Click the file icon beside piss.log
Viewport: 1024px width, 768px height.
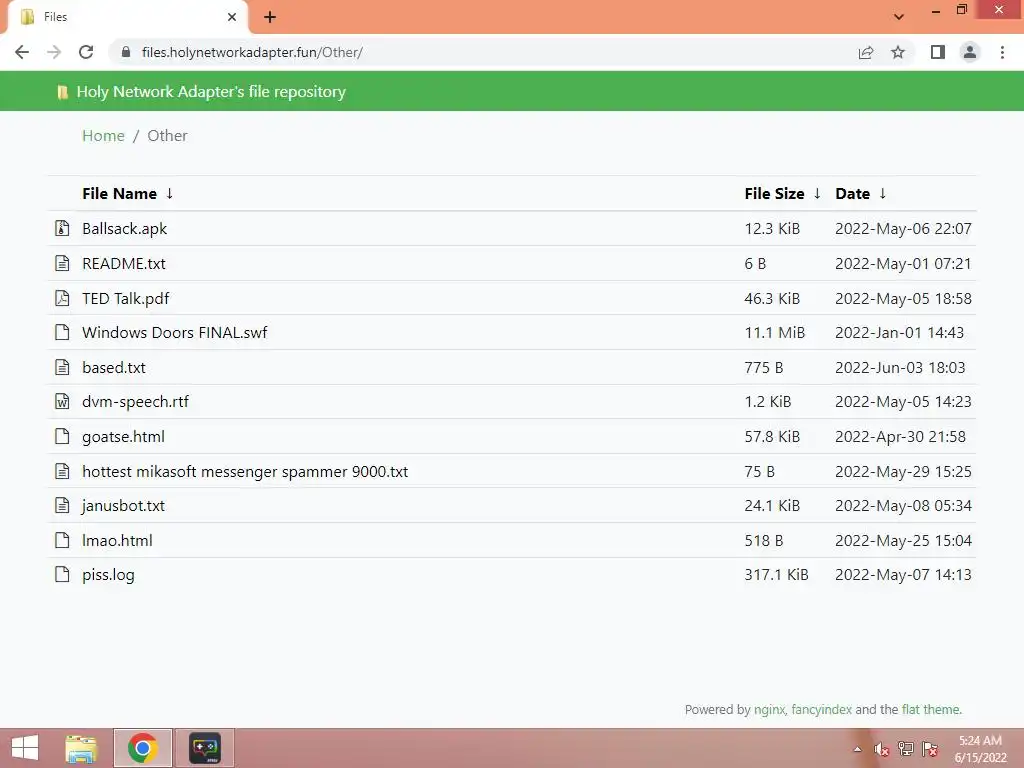(62, 575)
